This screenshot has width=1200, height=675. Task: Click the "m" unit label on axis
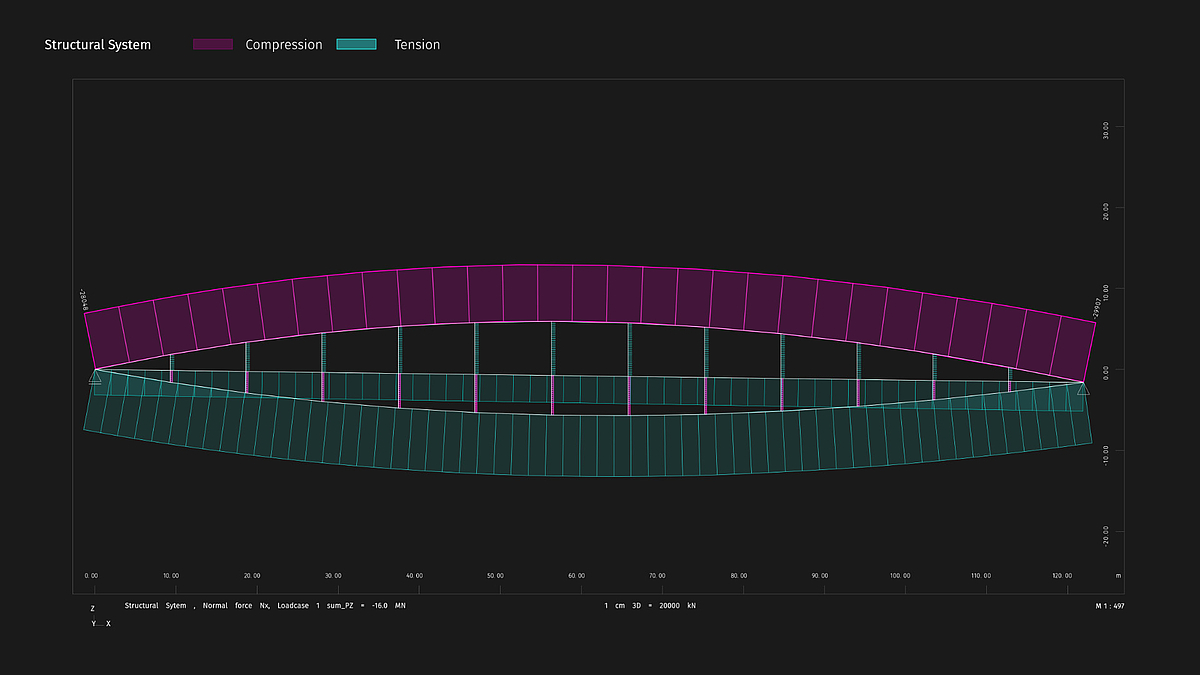coord(1119,576)
